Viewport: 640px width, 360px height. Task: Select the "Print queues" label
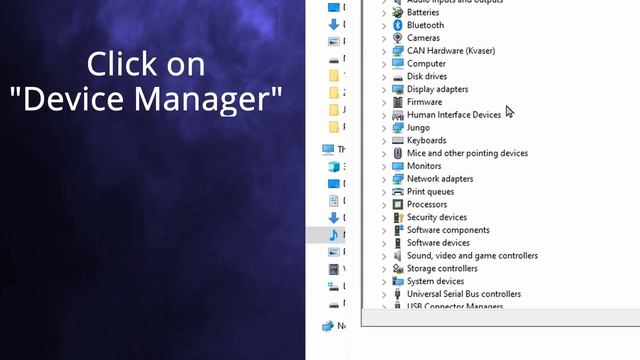[x=430, y=192]
